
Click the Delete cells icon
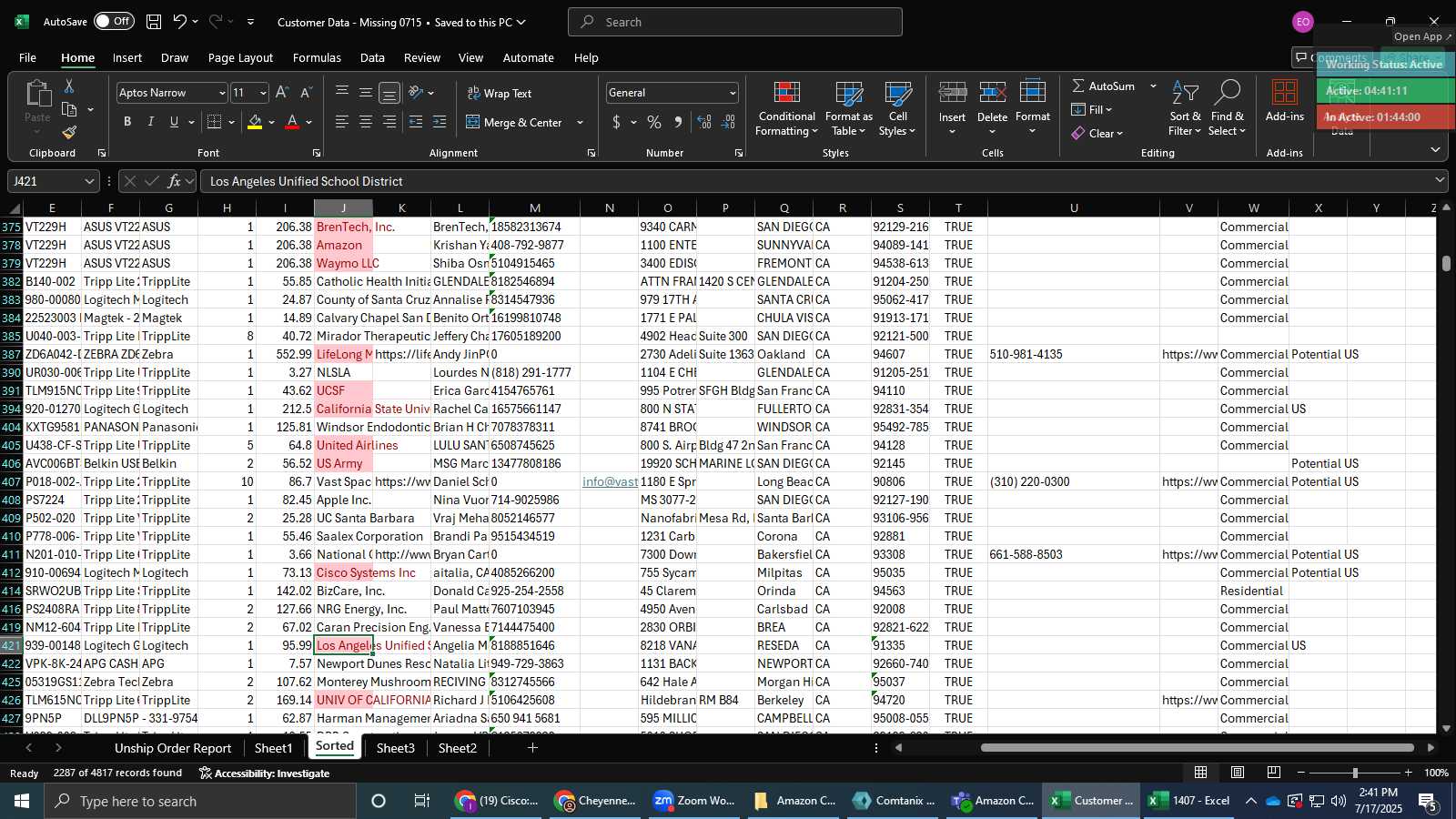(x=992, y=93)
